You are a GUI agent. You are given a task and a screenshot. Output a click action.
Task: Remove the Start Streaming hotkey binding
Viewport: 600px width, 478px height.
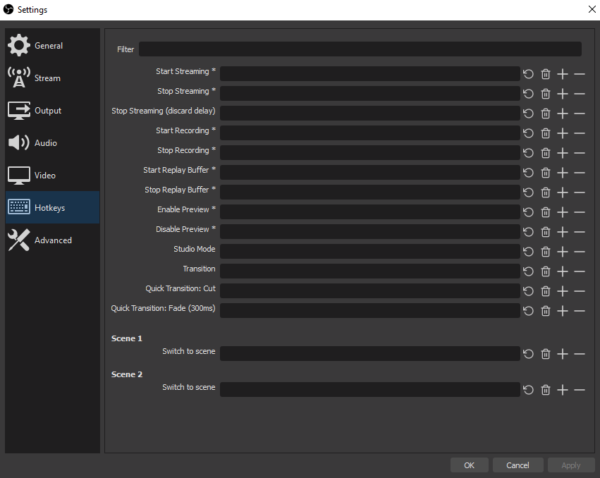579,74
